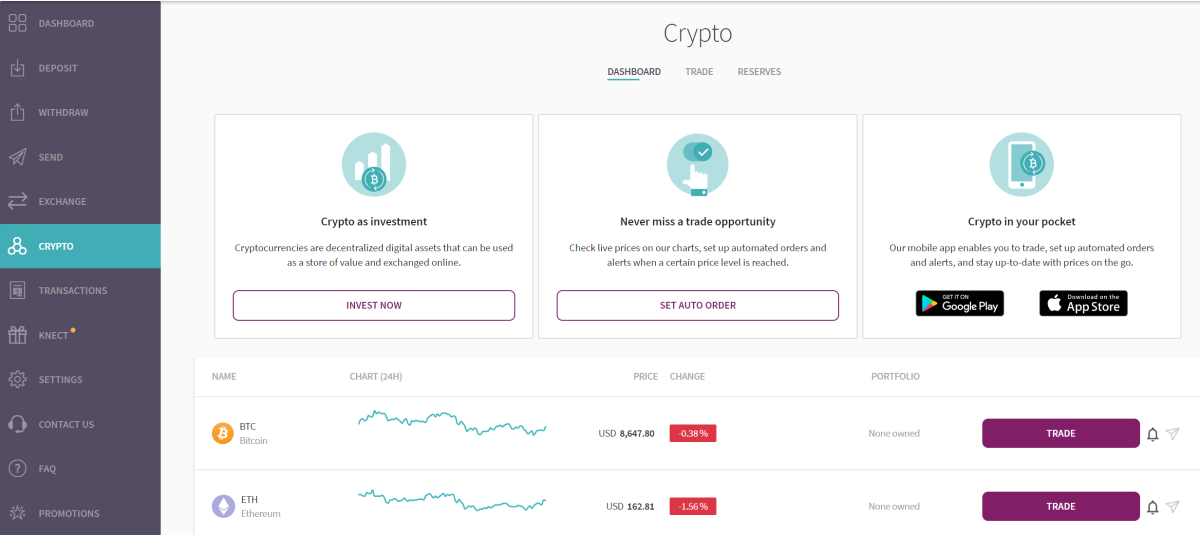
Task: Open Promotions in the sidebar
Action: pos(68,514)
